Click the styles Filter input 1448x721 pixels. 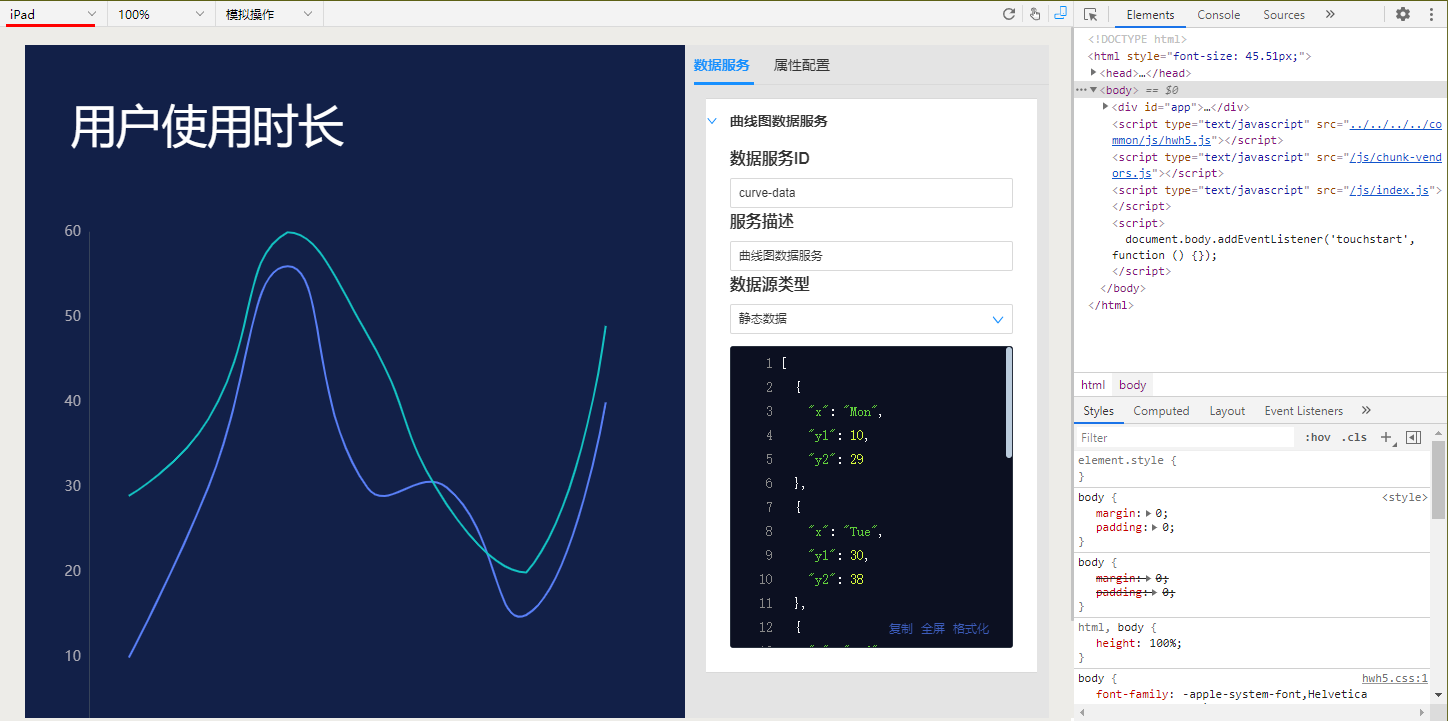(1185, 437)
